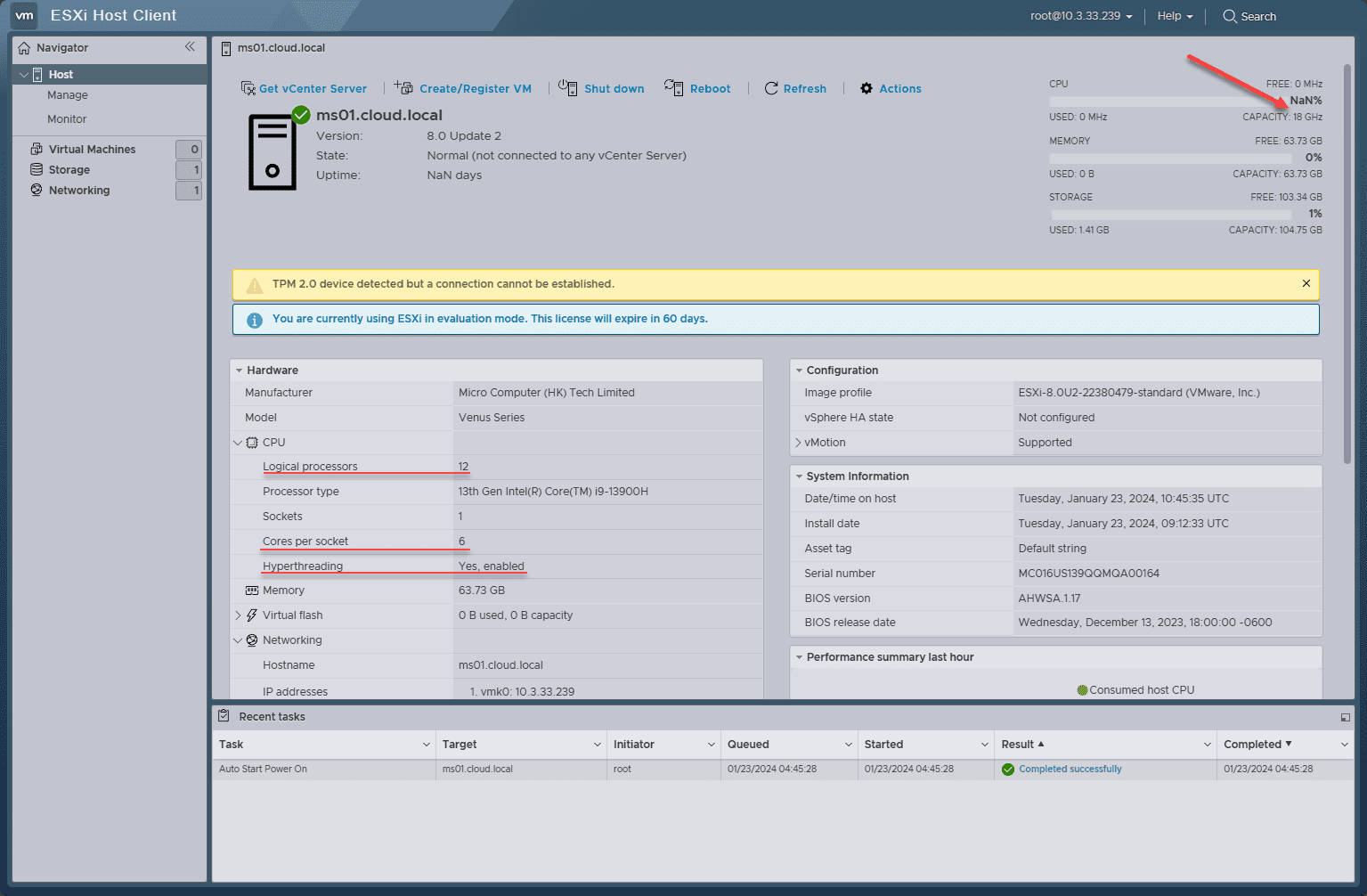Click the Search magnifier icon
This screenshot has height=896, width=1367.
tap(1230, 16)
